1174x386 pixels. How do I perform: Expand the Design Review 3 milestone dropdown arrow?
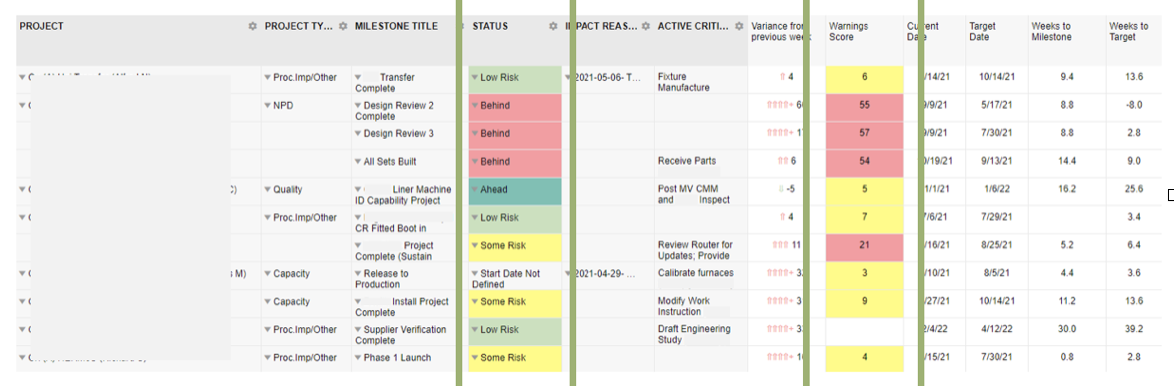358,134
